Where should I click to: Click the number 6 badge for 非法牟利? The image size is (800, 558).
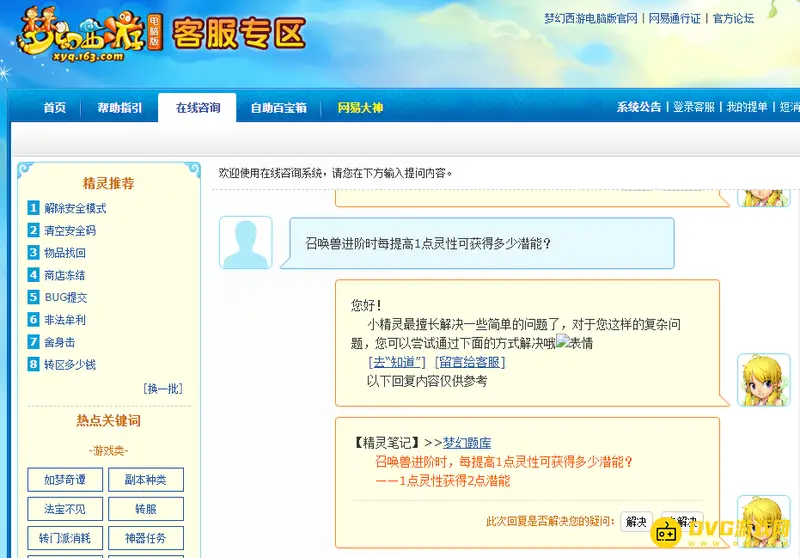pos(33,319)
